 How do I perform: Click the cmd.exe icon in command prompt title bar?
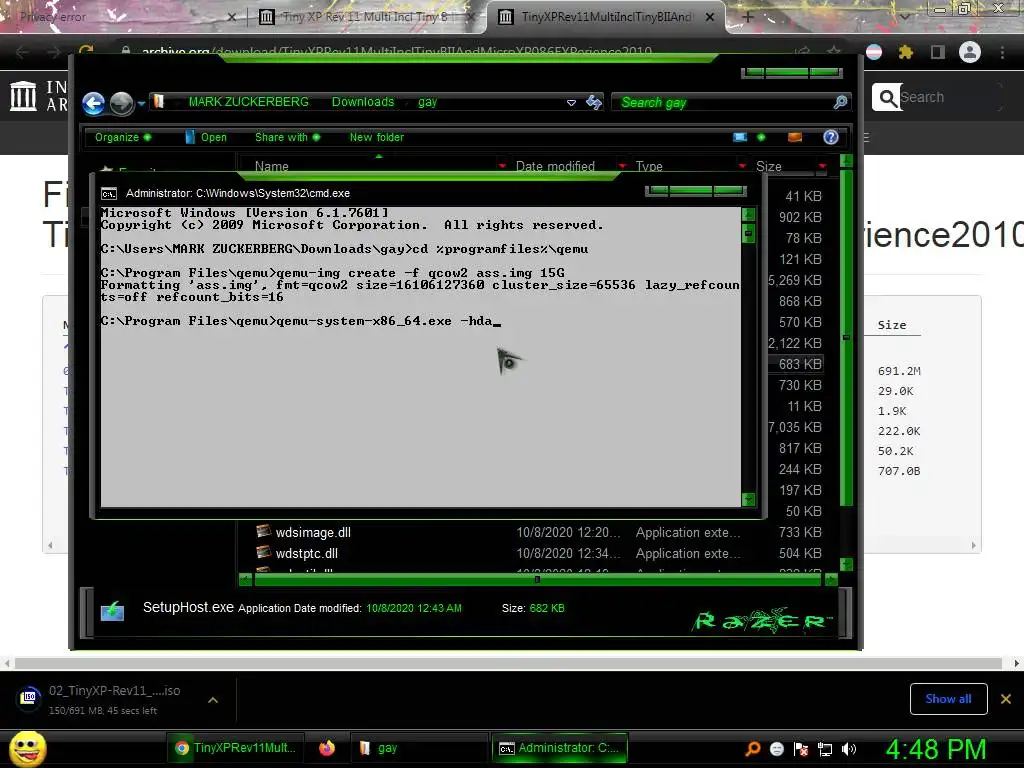tap(108, 193)
